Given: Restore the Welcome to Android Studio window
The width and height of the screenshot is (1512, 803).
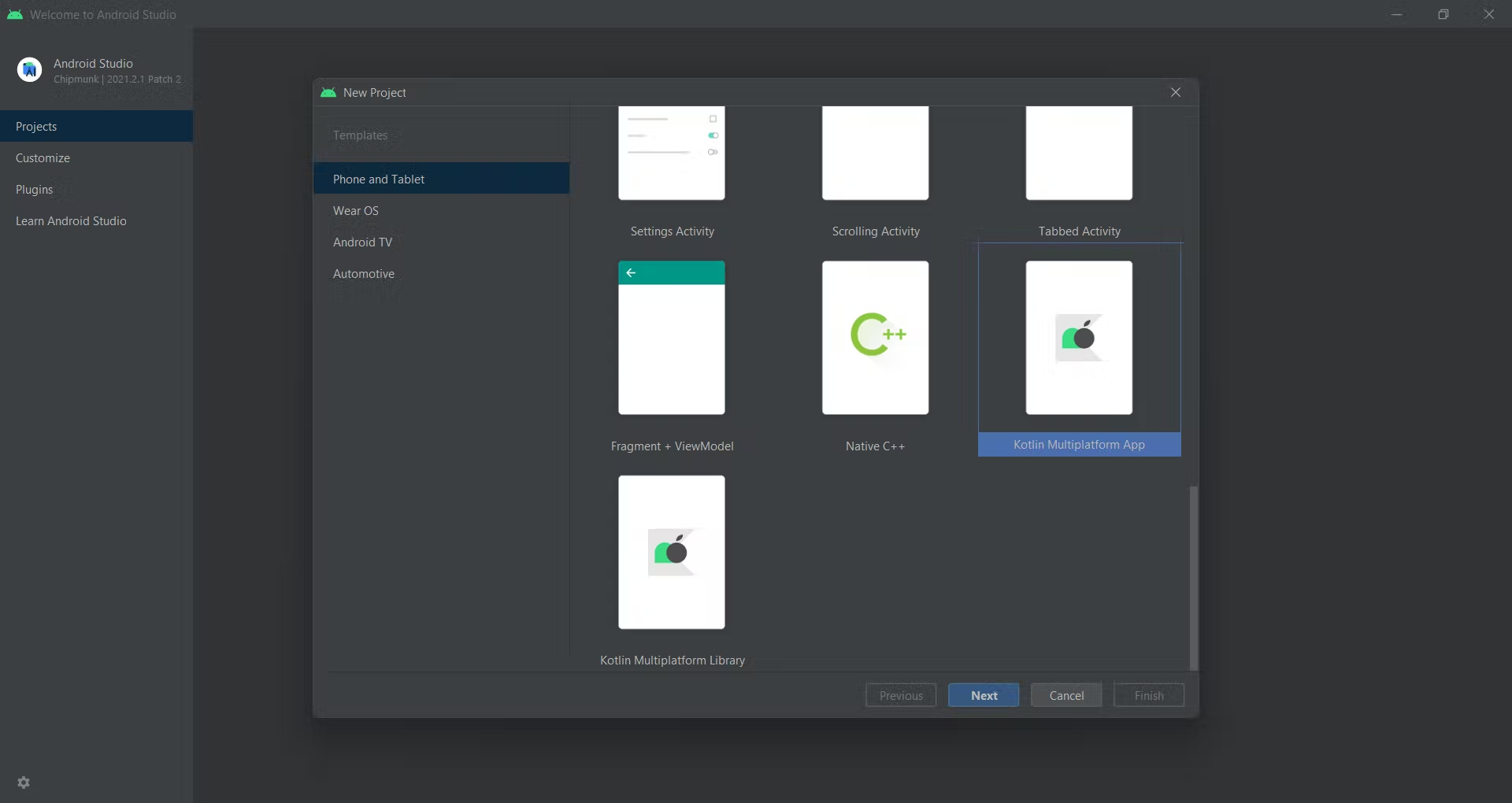Looking at the screenshot, I should tap(1443, 14).
